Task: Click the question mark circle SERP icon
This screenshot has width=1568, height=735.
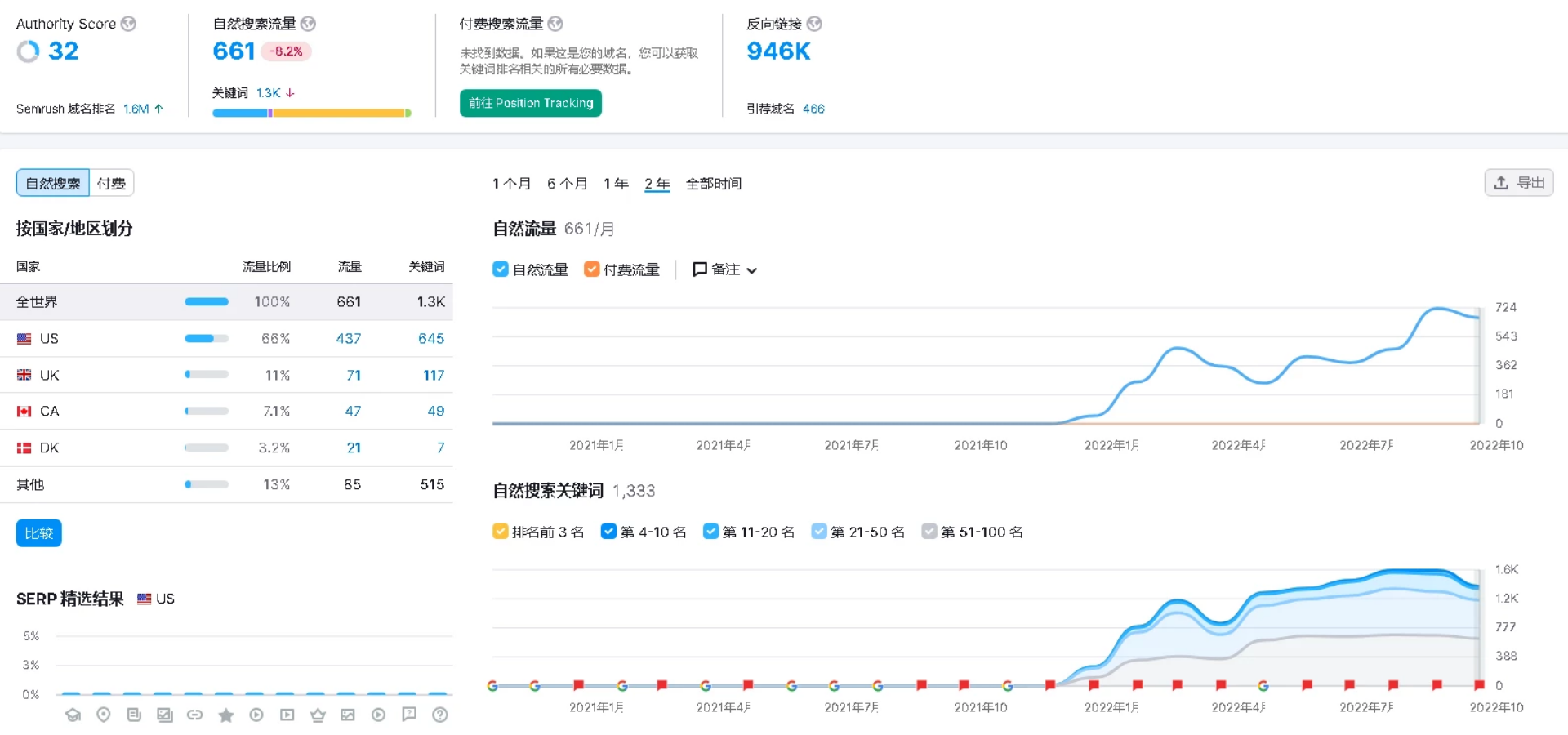Action: pos(439,715)
